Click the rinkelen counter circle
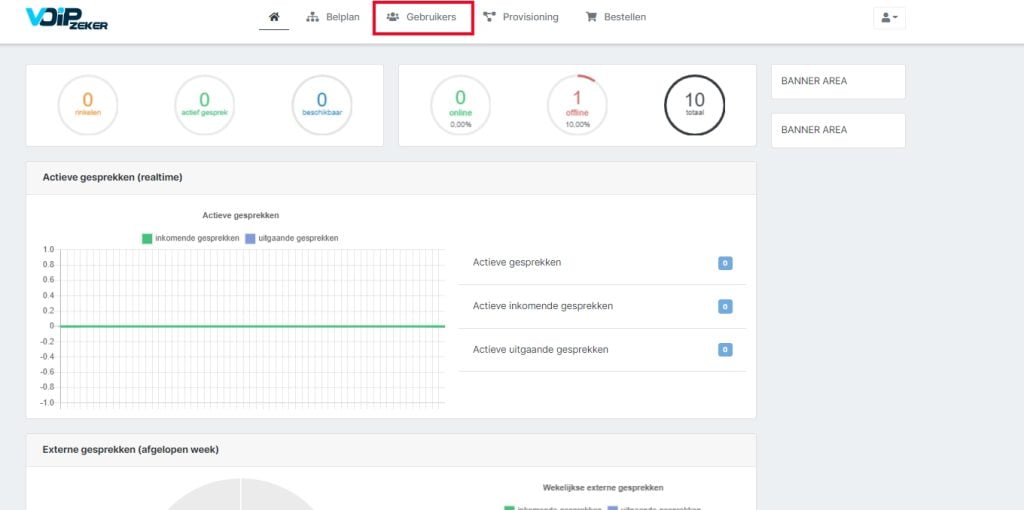This screenshot has width=1024, height=510. coord(88,105)
